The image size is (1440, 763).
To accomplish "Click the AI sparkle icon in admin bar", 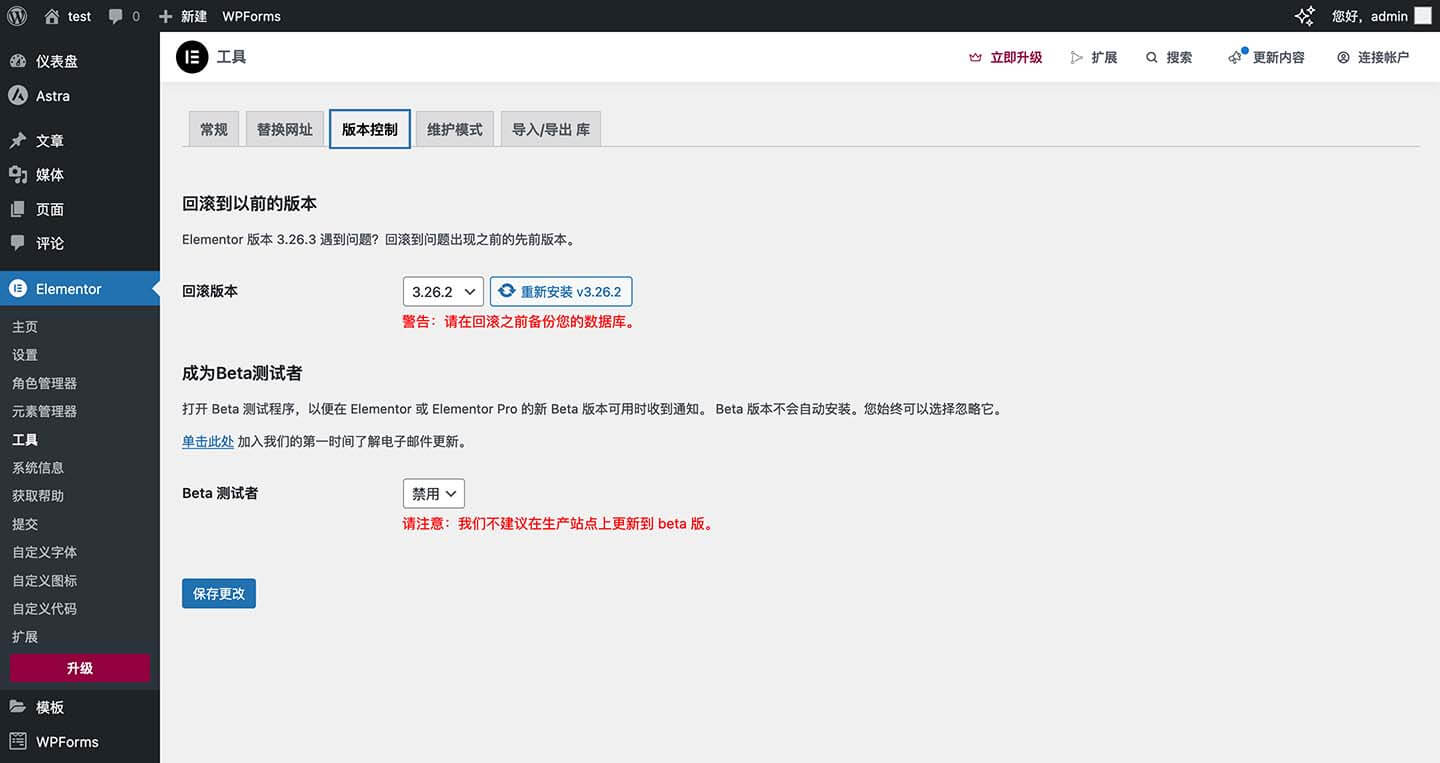I will pos(1305,16).
